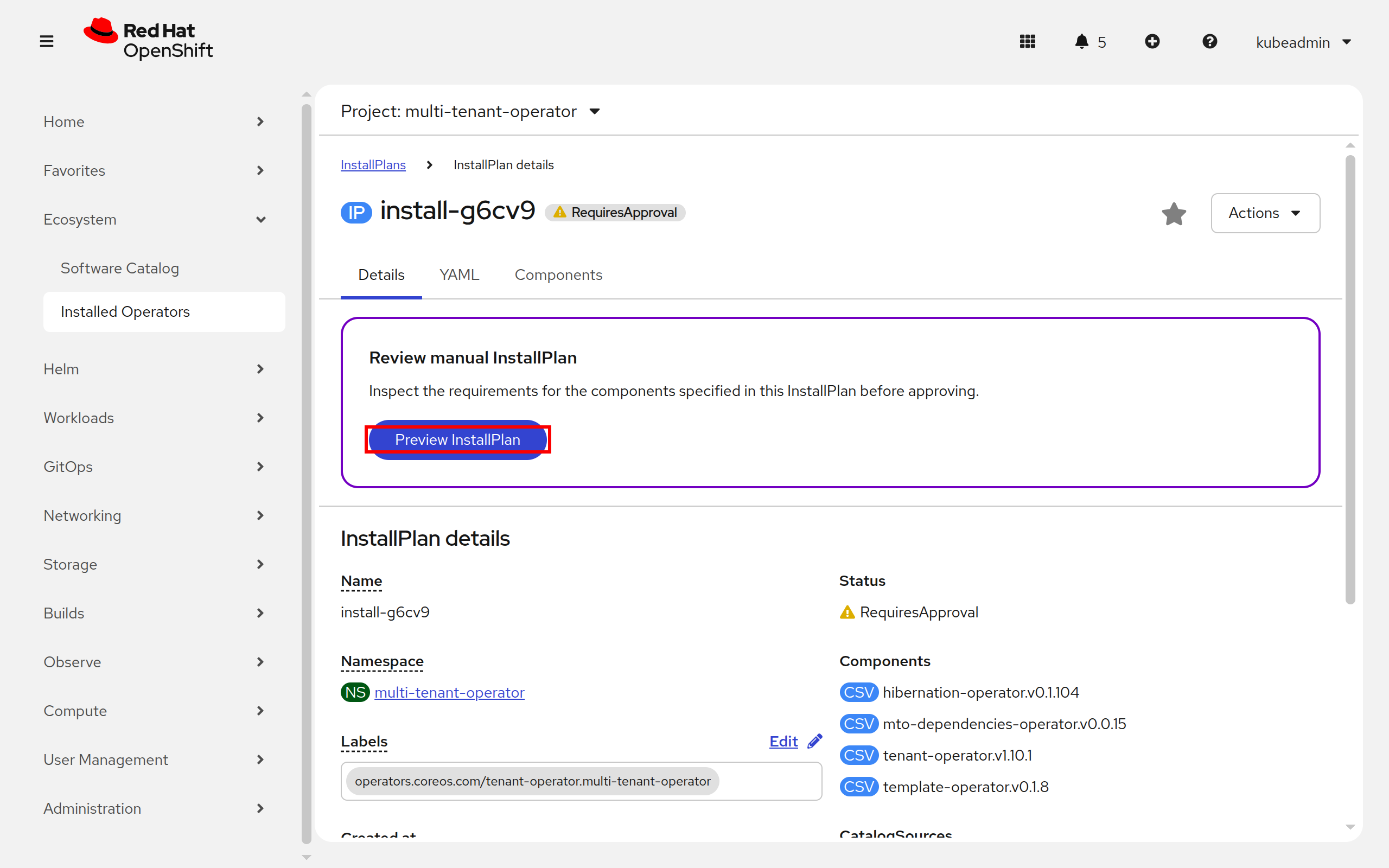Switch to the YAML tab
This screenshot has height=868, width=1389.
[x=459, y=275]
